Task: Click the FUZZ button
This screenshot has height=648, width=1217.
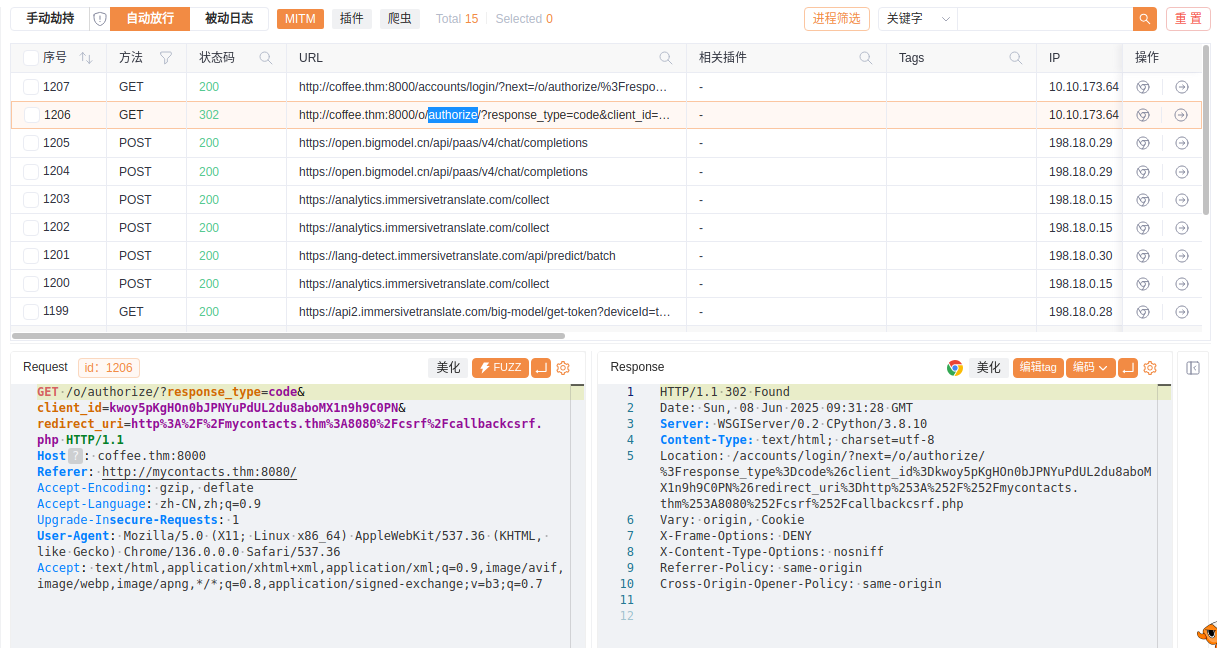Action: 500,368
